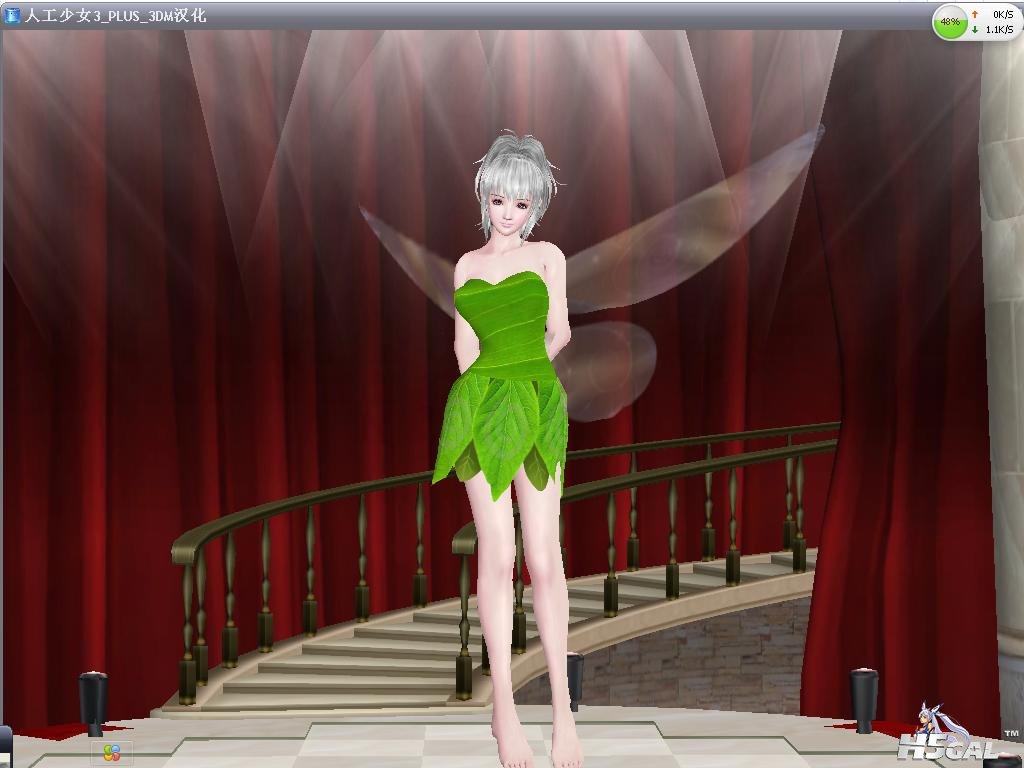Viewport: 1024px width, 768px height.
Task: Click the 1.1K/S download speed readout
Action: pyautogui.click(x=999, y=29)
